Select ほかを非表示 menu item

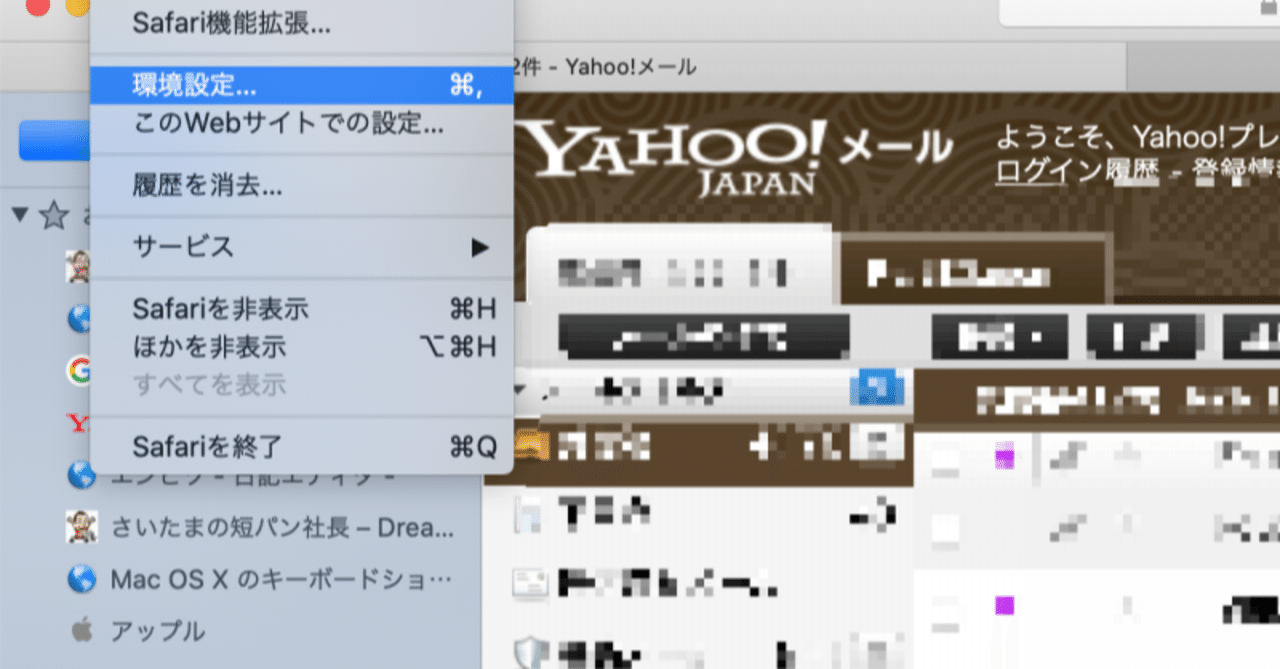301,347
